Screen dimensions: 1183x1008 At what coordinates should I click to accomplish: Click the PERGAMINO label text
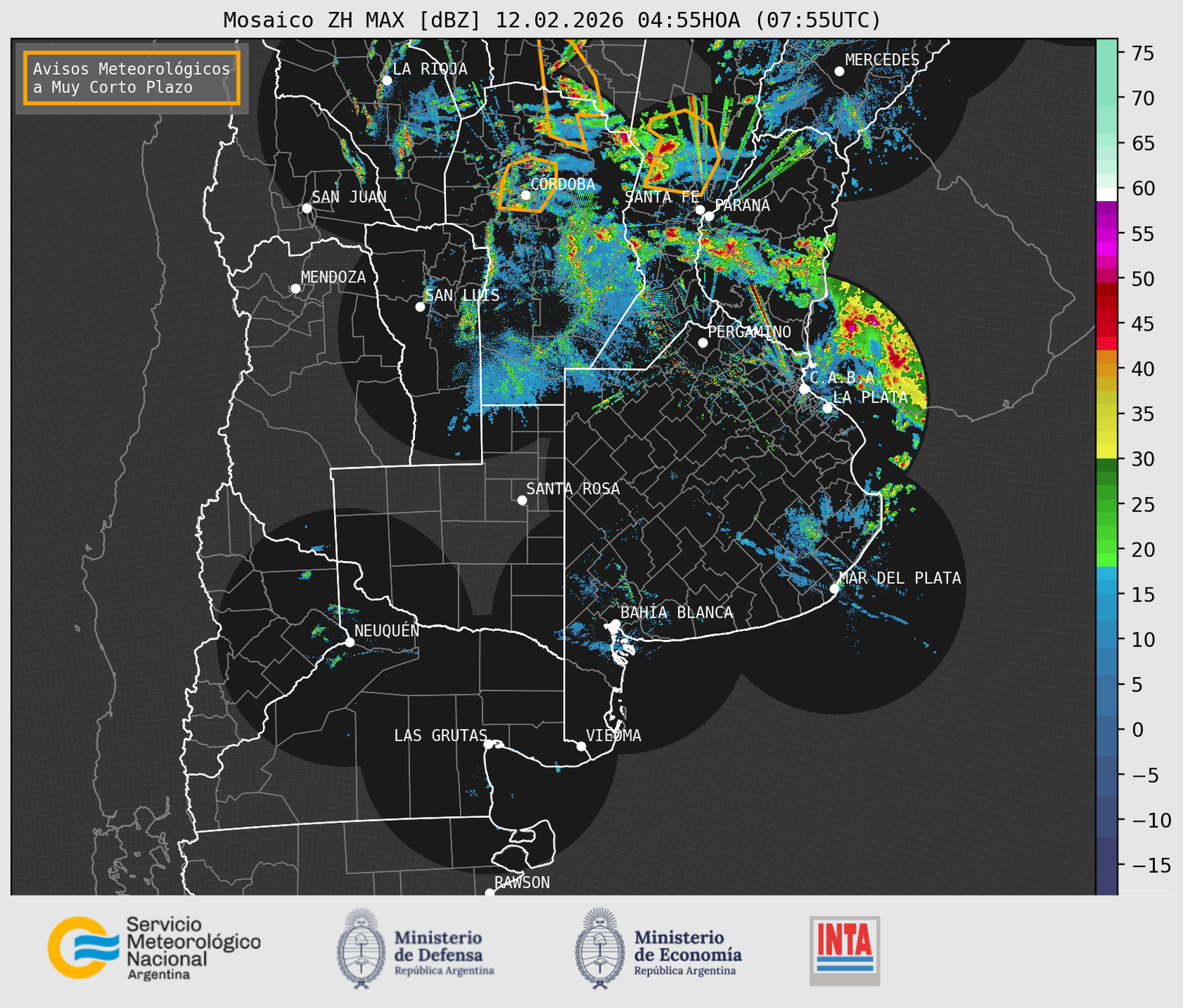749,332
